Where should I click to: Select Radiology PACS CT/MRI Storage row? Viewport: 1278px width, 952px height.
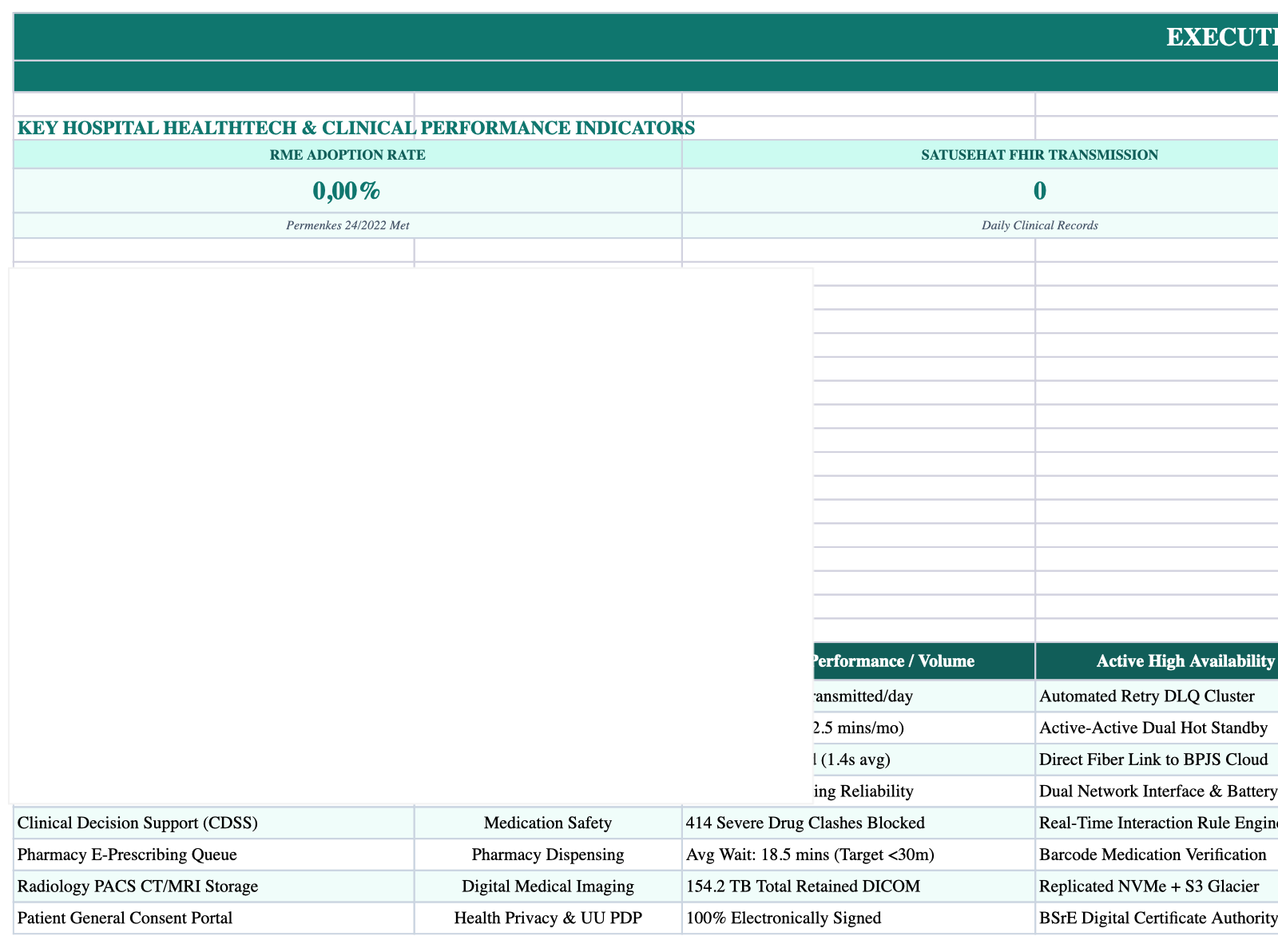pyautogui.click(x=214, y=887)
